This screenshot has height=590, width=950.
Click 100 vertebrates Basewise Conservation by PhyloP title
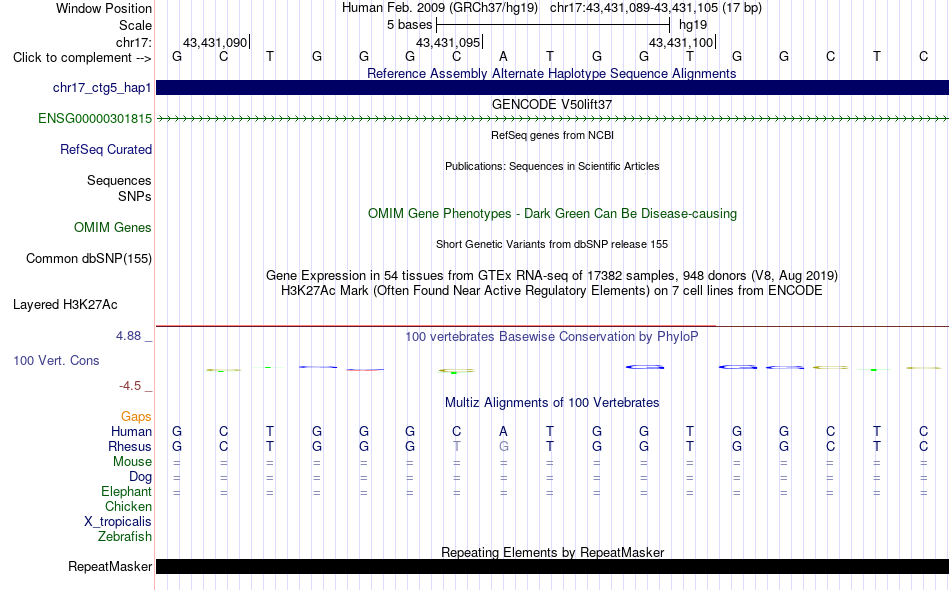point(552,337)
